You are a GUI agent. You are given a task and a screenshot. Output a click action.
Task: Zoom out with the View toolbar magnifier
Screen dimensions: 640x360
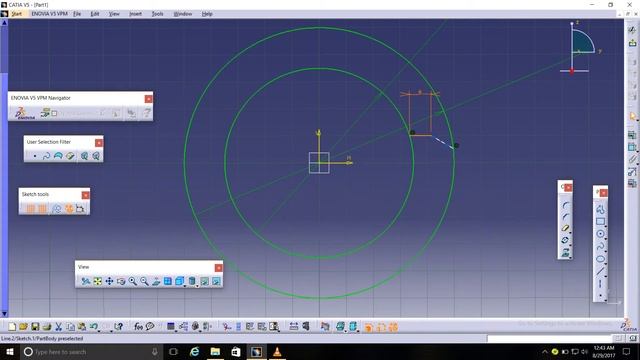click(x=144, y=281)
